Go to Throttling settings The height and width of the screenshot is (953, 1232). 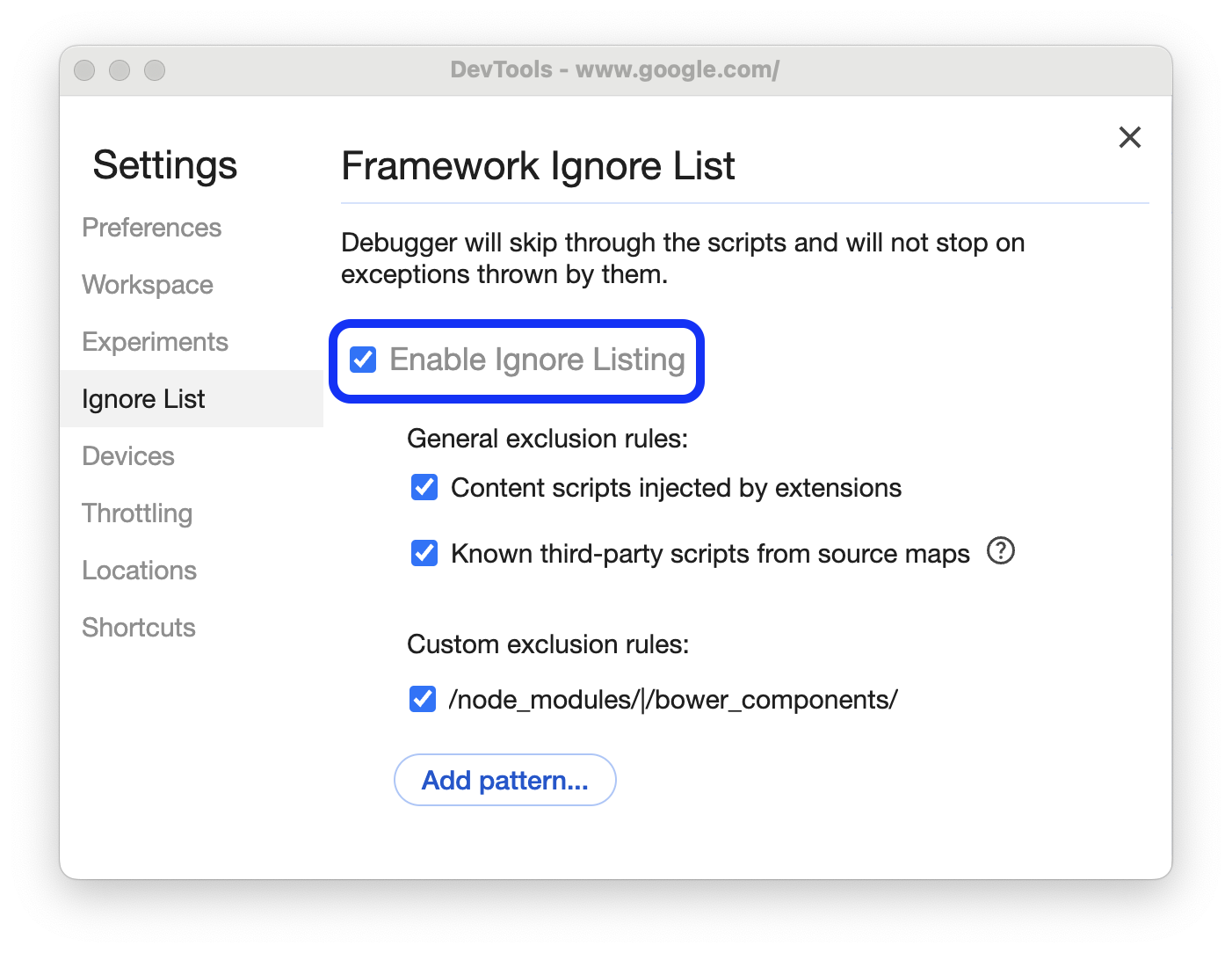tap(137, 513)
